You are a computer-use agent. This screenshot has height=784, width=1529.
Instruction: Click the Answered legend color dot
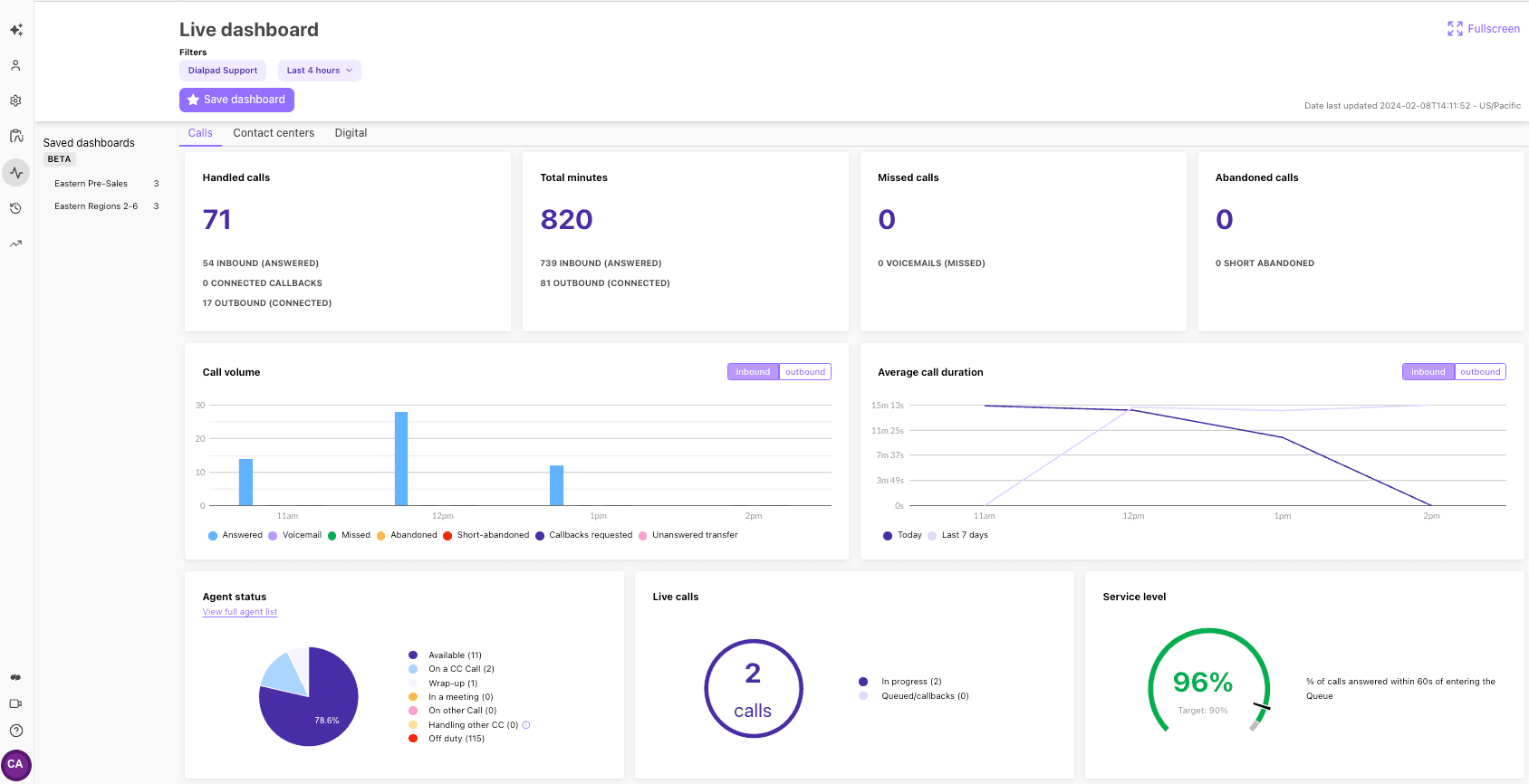click(213, 536)
